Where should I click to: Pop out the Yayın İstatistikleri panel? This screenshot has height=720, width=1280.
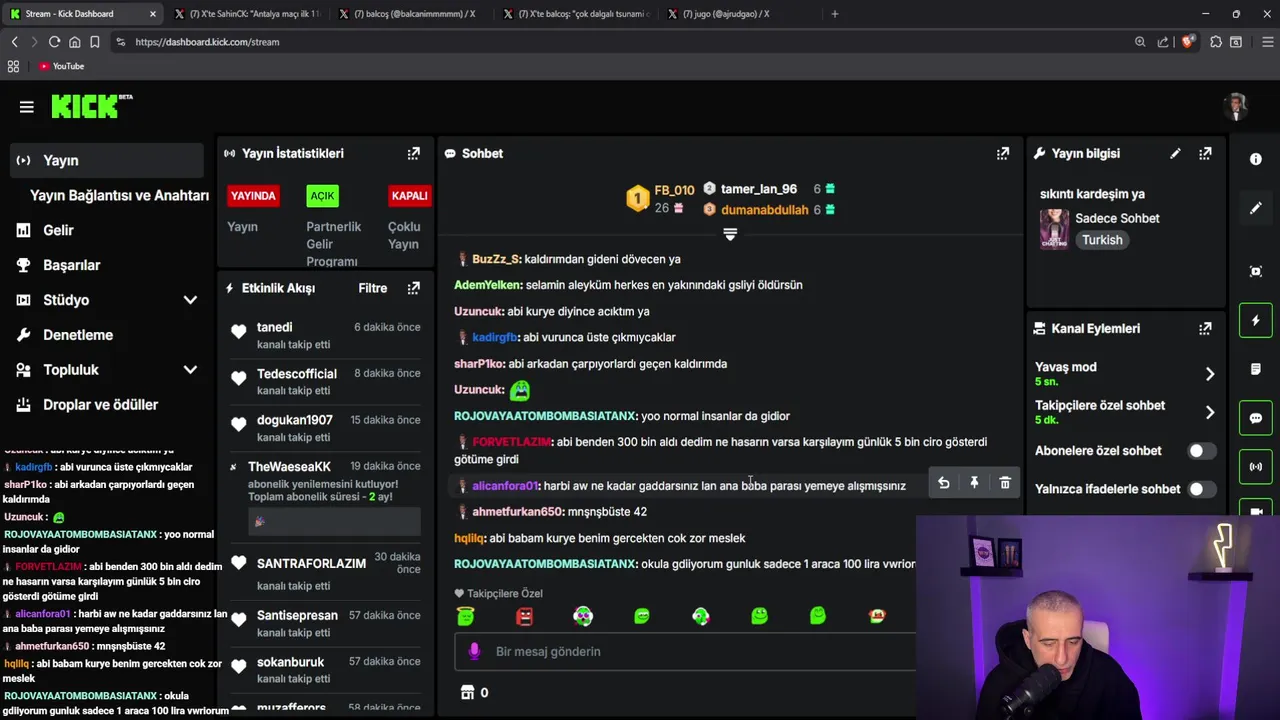[x=413, y=153]
